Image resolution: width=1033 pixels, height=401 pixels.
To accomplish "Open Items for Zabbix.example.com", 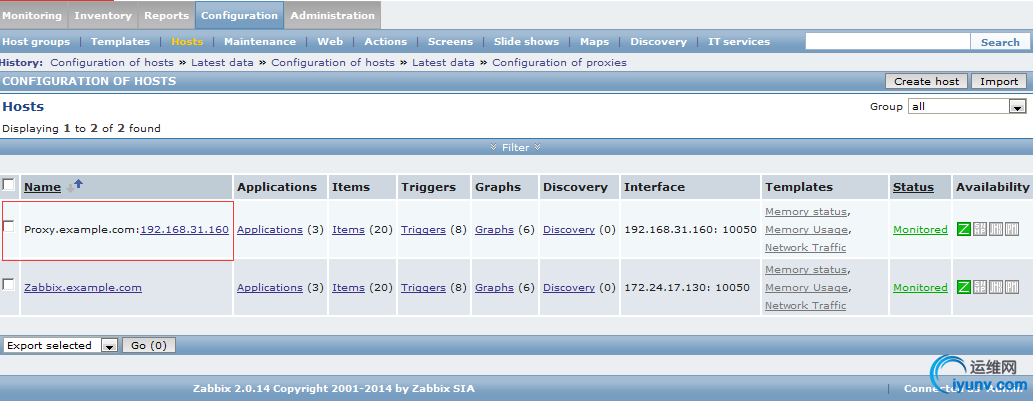I will point(349,287).
